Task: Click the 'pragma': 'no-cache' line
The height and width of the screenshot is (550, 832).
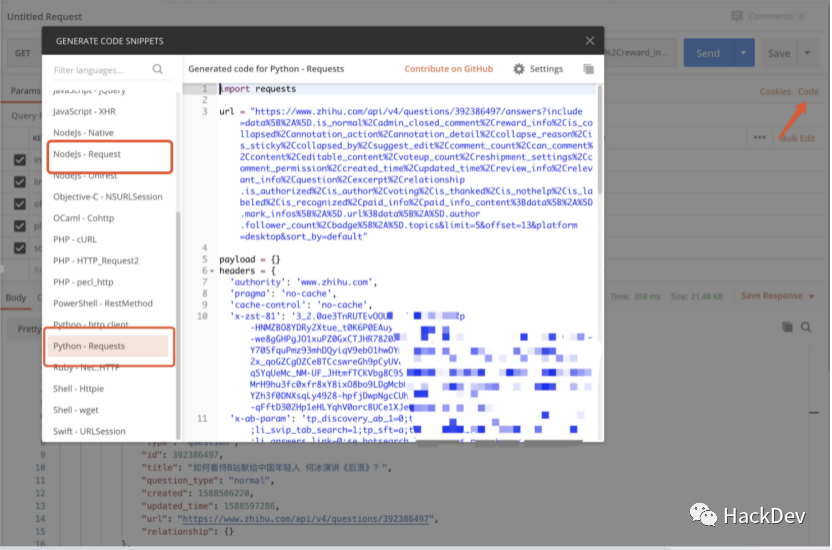Action: [x=283, y=293]
